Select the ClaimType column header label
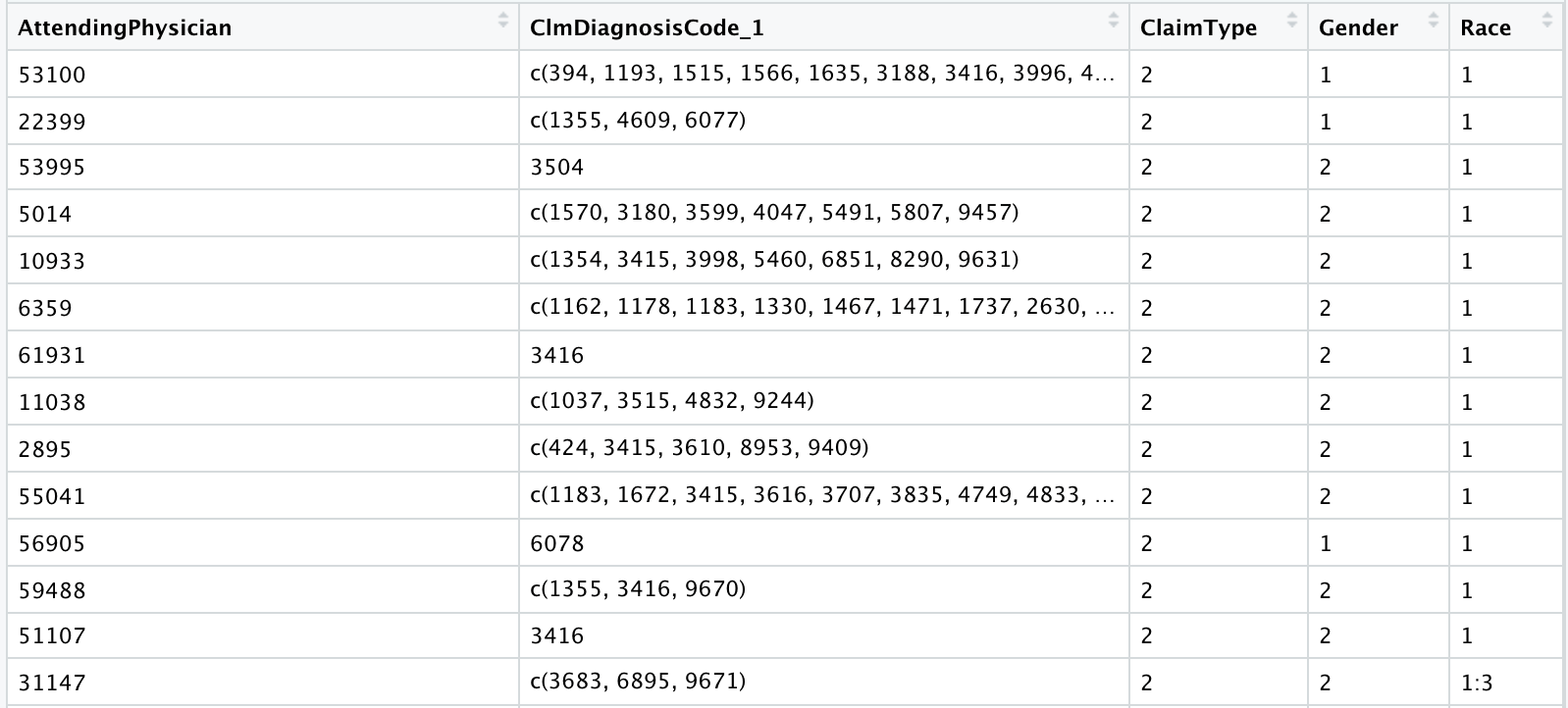Viewport: 1568px width, 708px height. coord(1198,28)
